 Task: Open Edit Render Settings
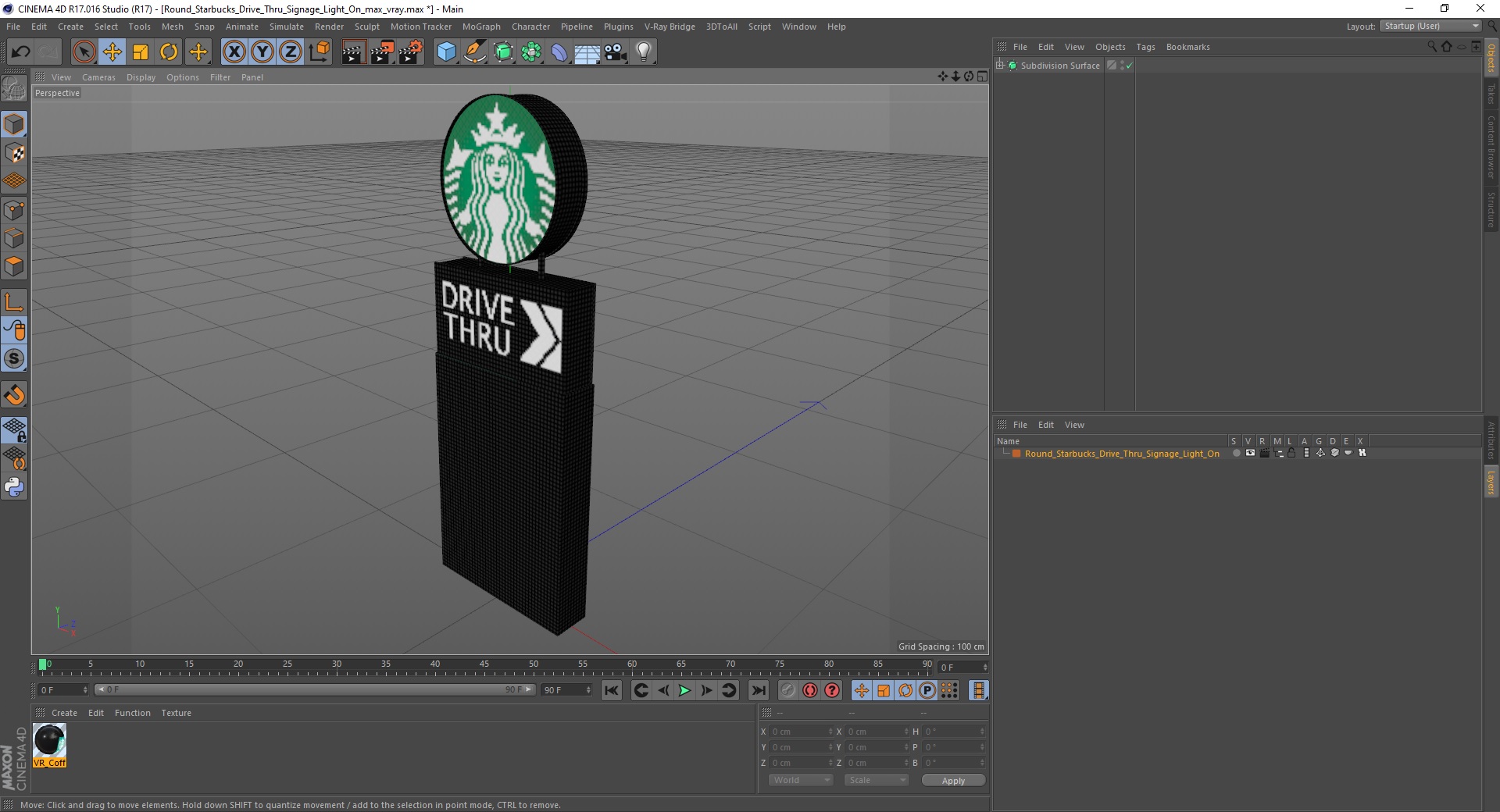tap(411, 52)
